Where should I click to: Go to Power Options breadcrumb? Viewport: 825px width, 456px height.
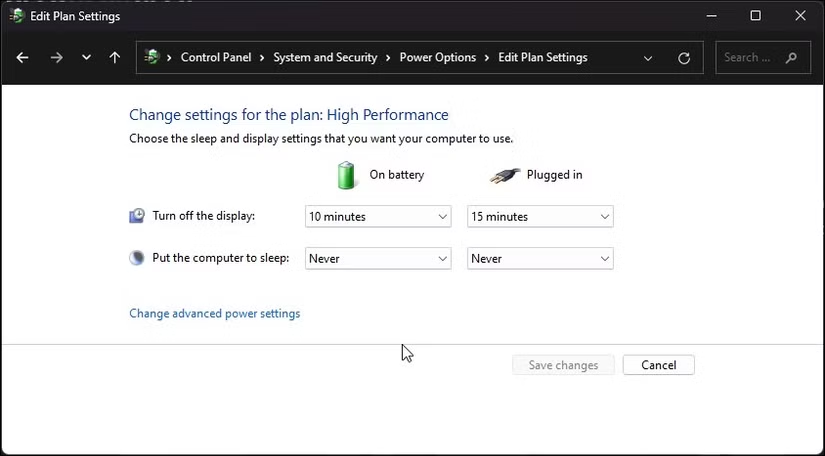click(438, 57)
